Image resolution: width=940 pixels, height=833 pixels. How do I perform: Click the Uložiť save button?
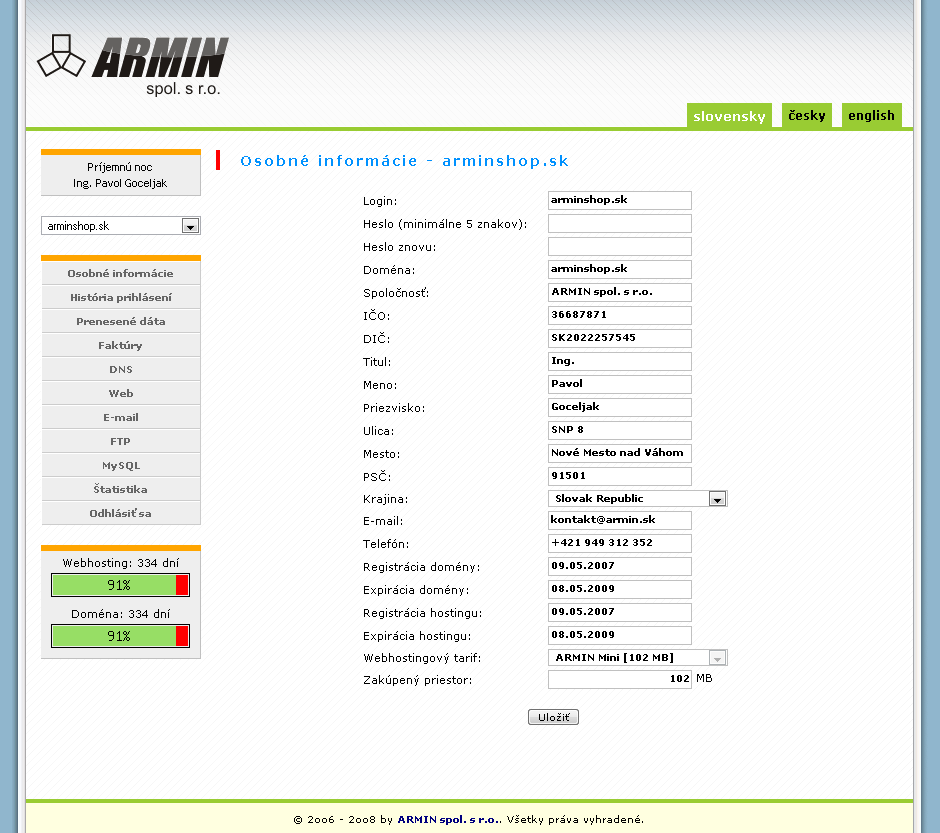(x=553, y=717)
